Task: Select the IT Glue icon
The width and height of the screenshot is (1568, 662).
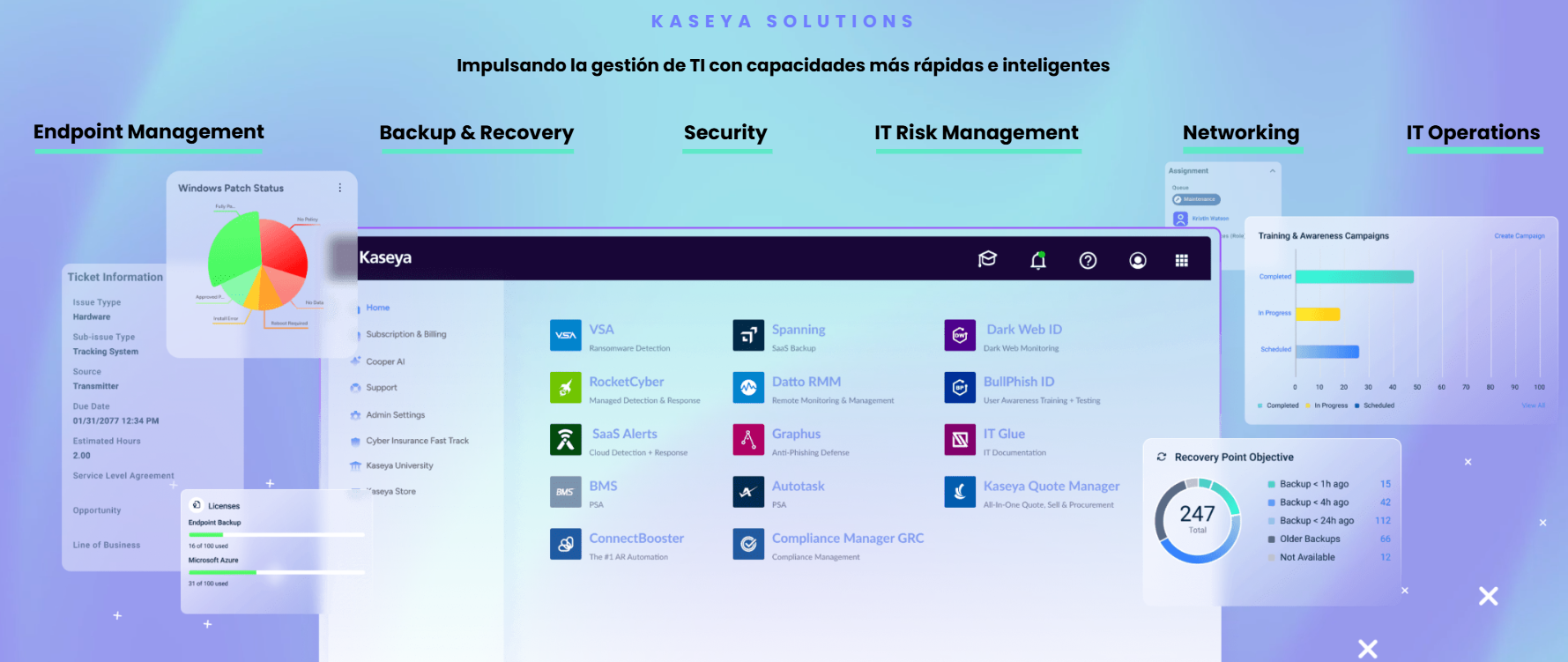Action: (959, 440)
